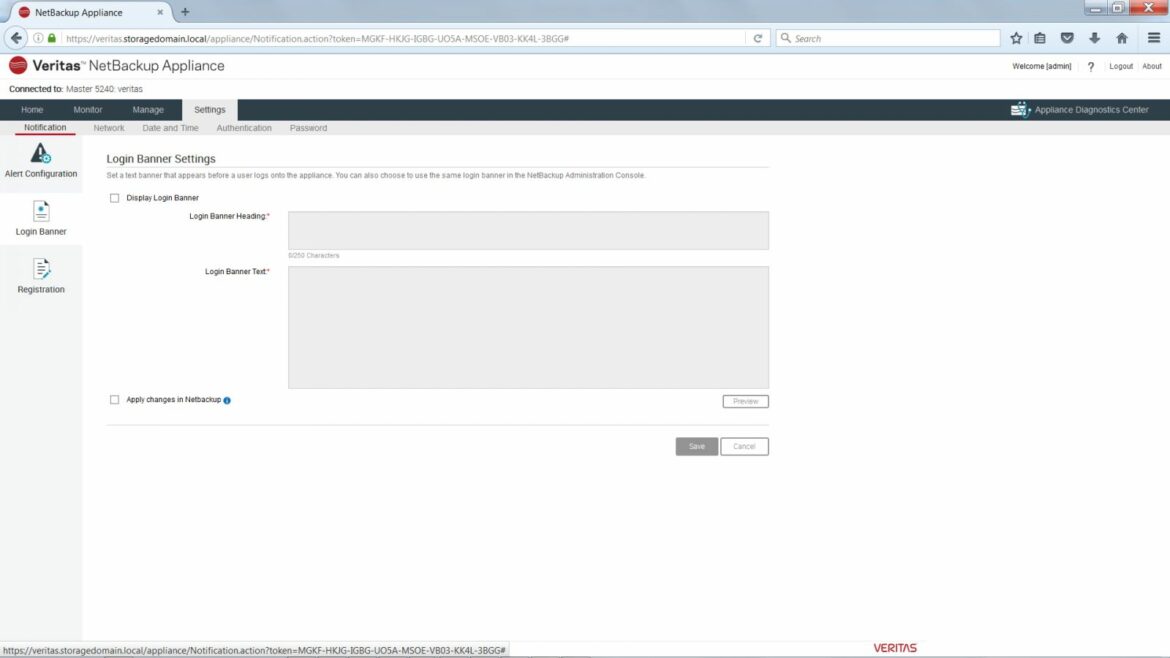
Task: Click the browser back arrow
Action: tap(16, 38)
